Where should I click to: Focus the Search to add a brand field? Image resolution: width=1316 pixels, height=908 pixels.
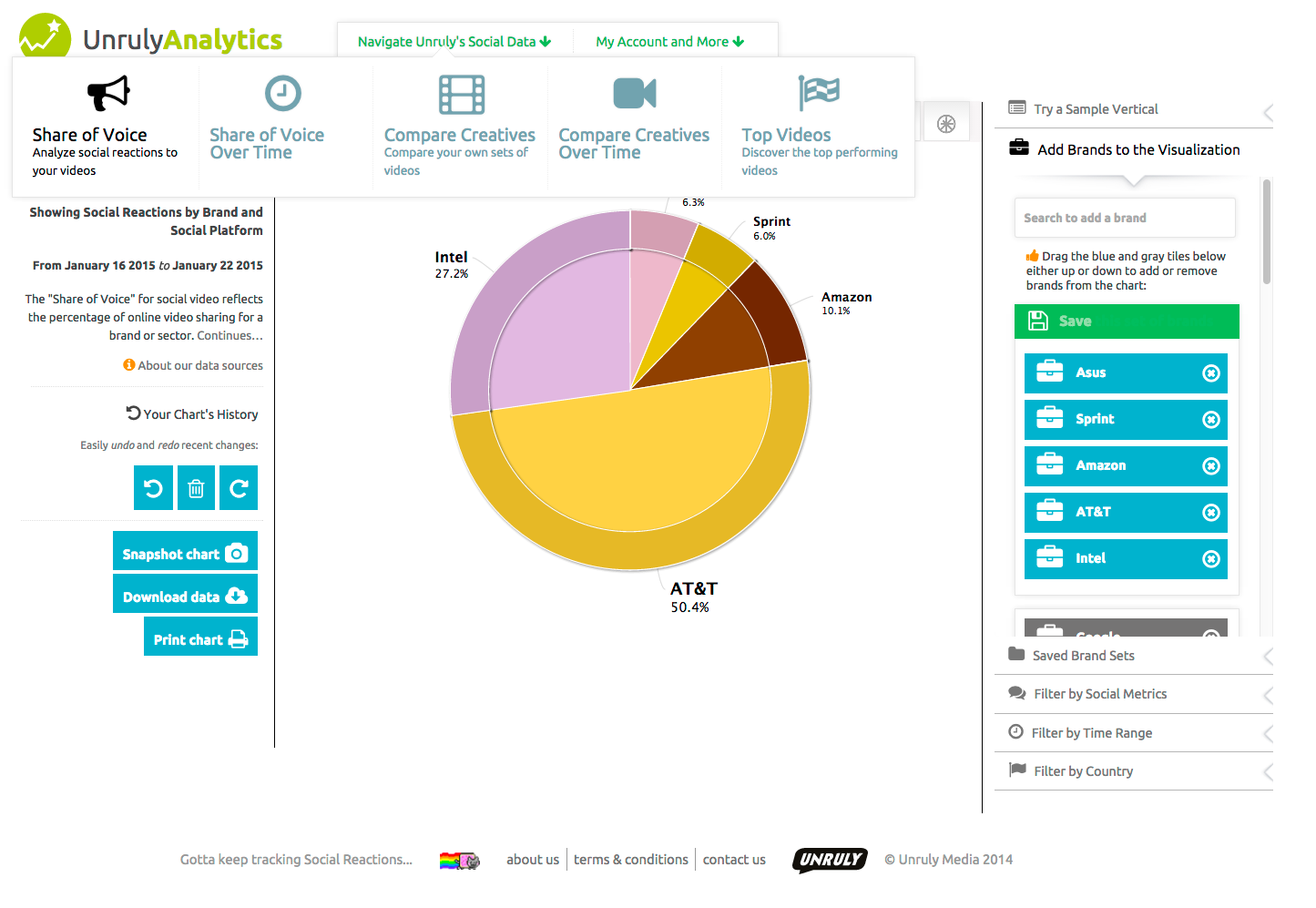(x=1125, y=218)
